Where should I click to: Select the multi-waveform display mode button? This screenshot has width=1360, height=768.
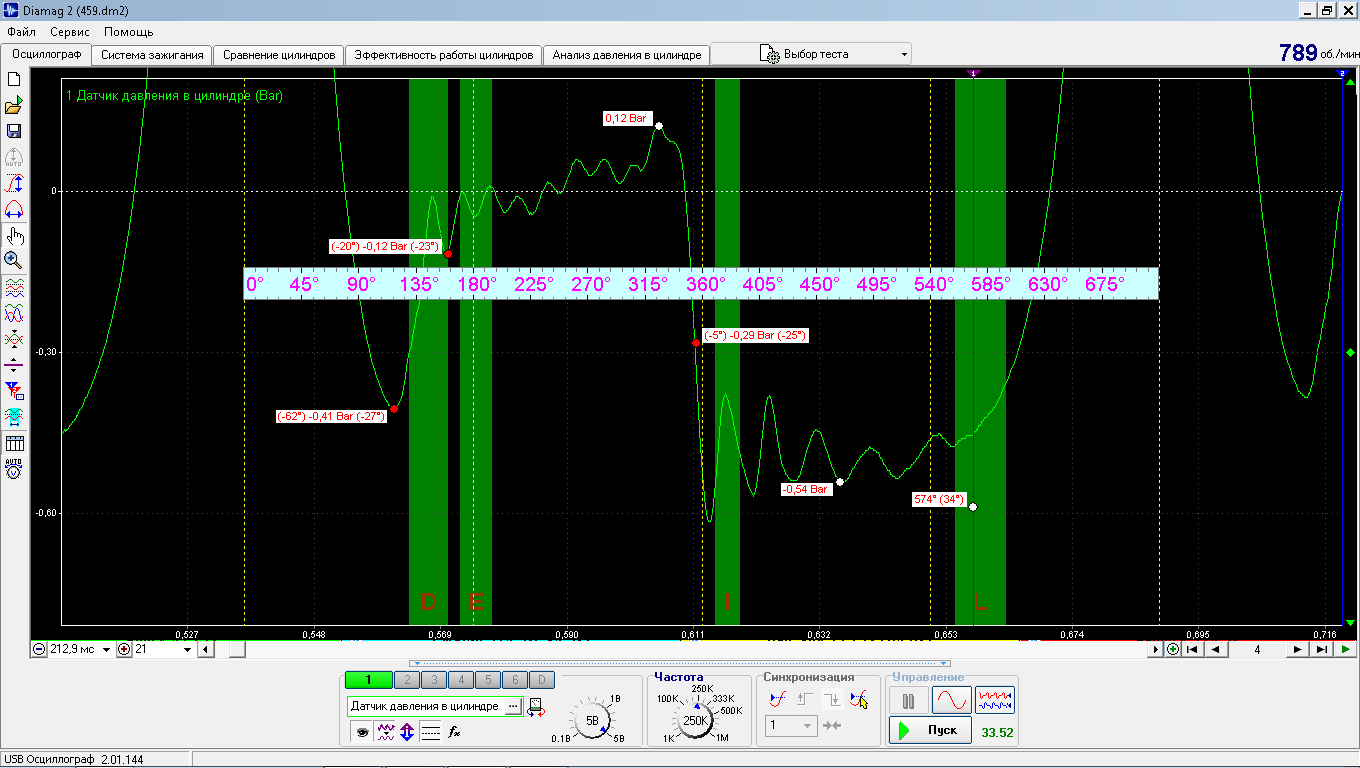[x=995, y=700]
